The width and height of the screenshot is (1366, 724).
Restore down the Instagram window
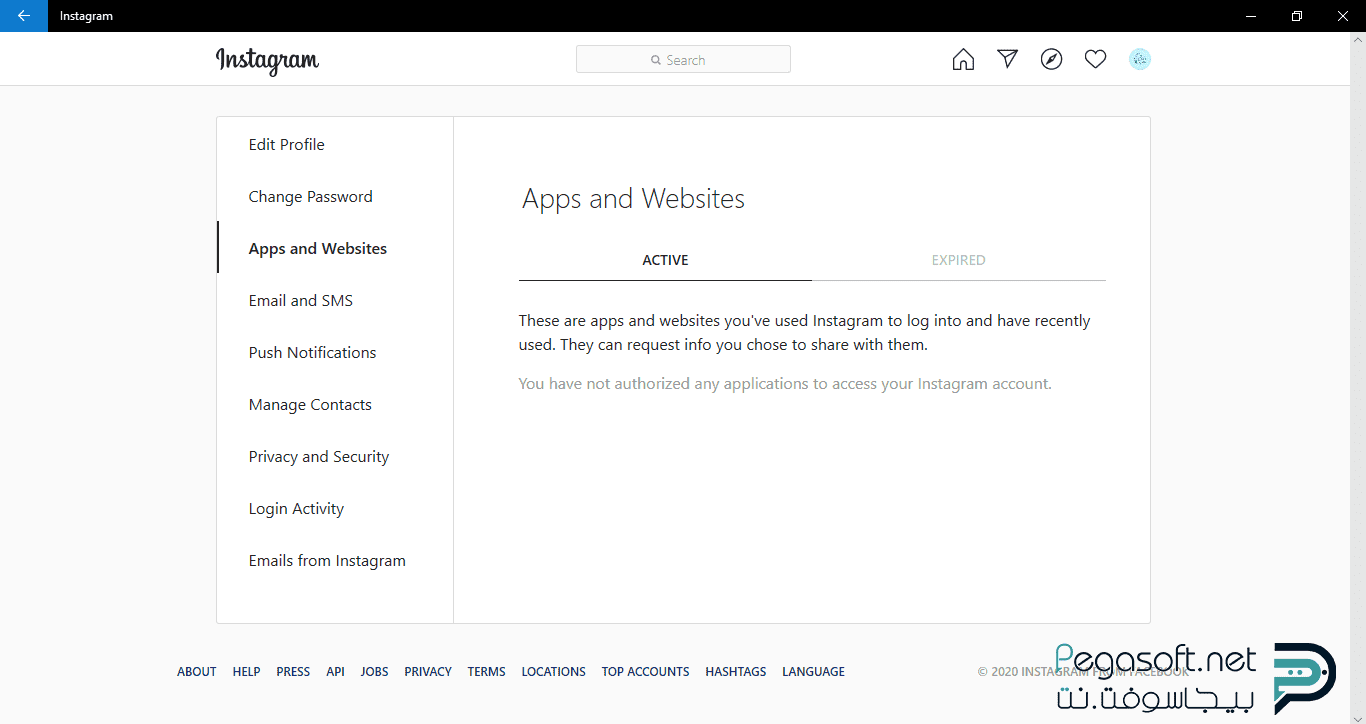(1297, 16)
